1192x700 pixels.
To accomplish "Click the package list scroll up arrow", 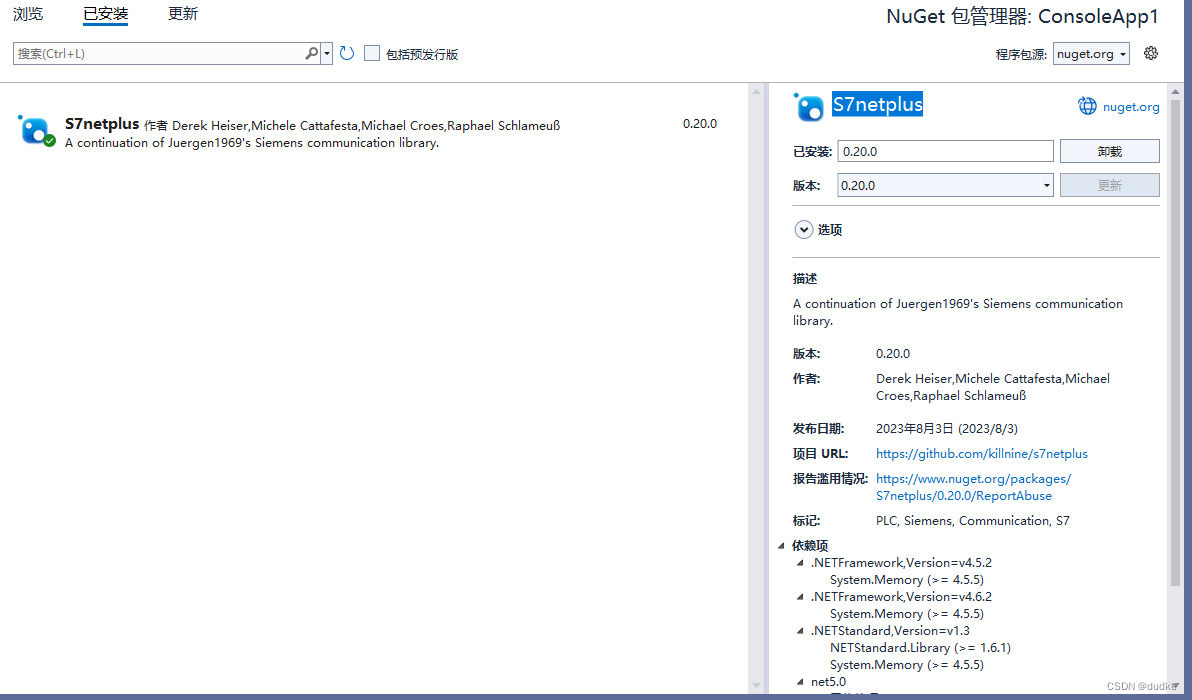I will click(756, 91).
